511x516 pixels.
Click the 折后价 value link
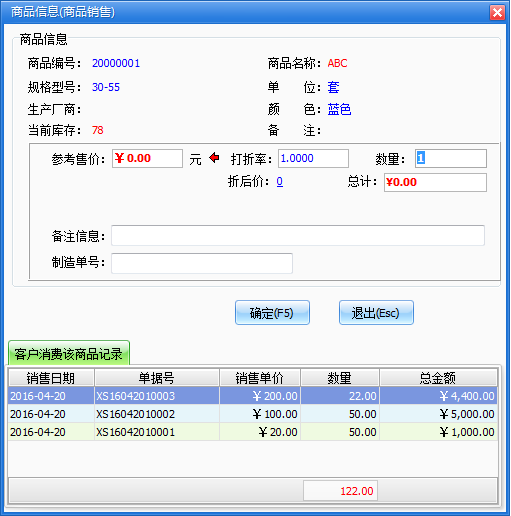pos(280,182)
